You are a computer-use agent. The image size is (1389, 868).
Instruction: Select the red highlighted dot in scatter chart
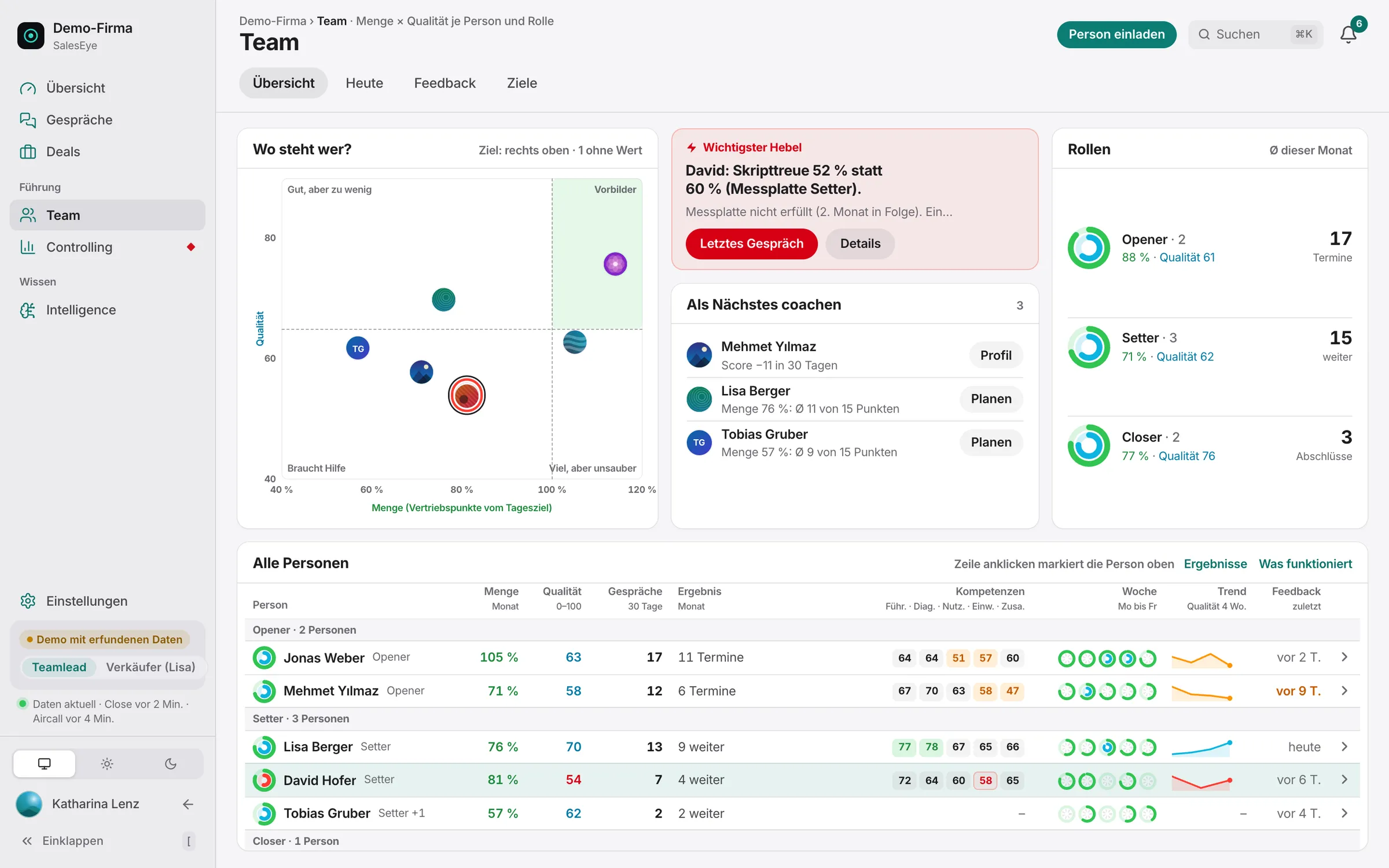pyautogui.click(x=466, y=395)
